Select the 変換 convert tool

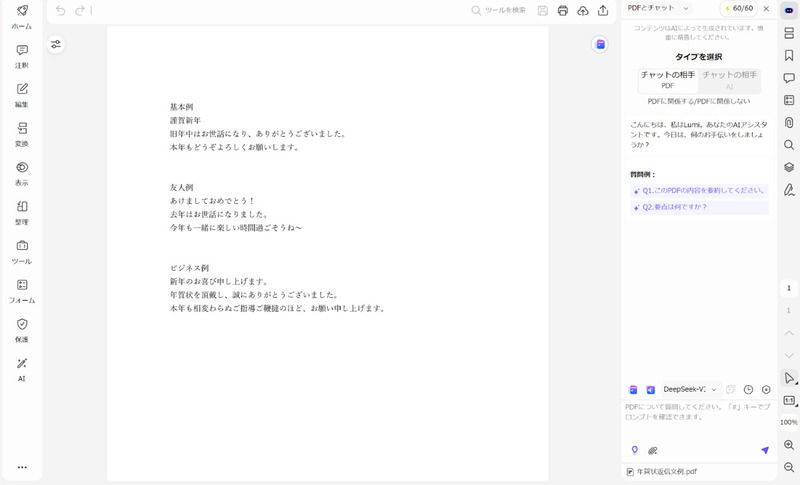pos(21,133)
